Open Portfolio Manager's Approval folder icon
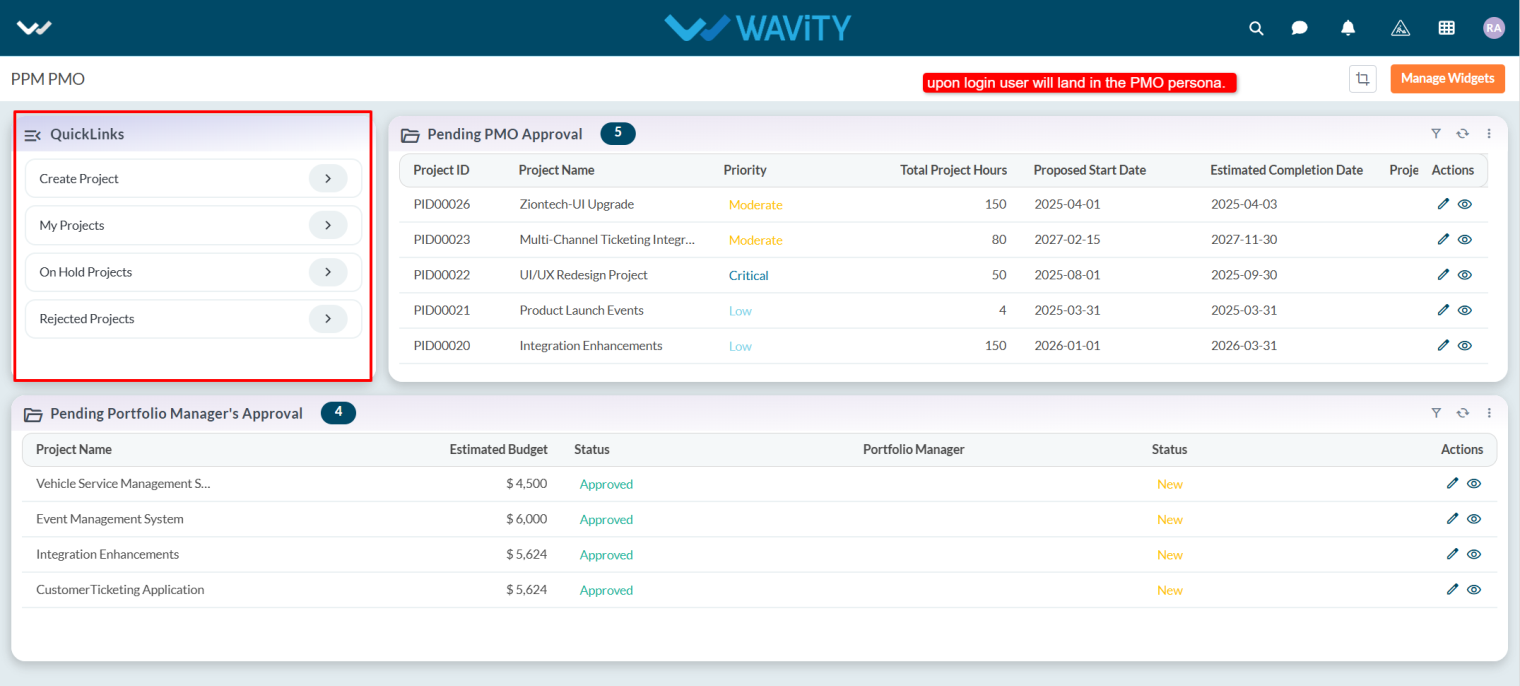1520x686 pixels. (x=33, y=414)
